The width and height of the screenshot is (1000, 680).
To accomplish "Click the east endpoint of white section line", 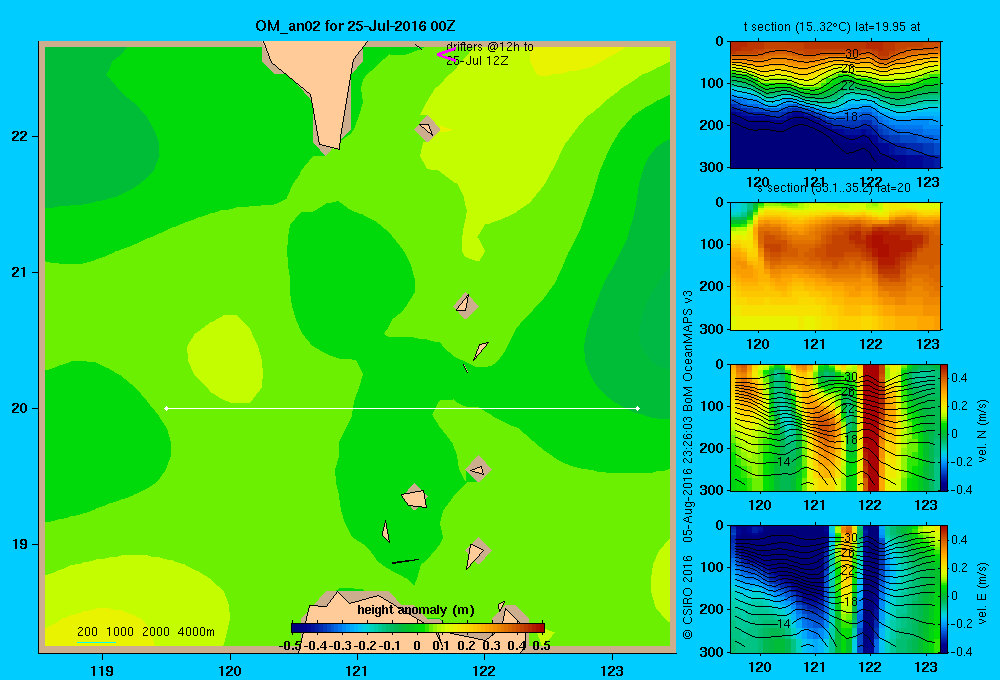I will tap(638, 408).
